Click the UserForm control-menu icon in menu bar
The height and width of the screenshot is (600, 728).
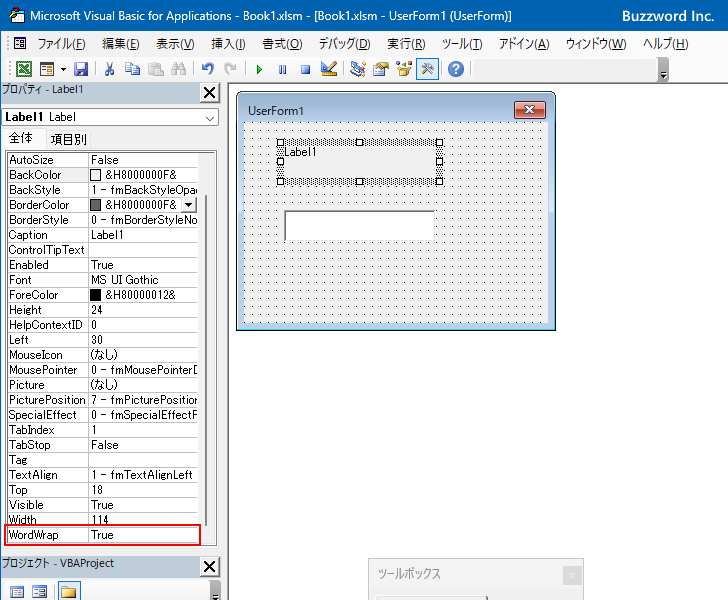click(x=20, y=44)
